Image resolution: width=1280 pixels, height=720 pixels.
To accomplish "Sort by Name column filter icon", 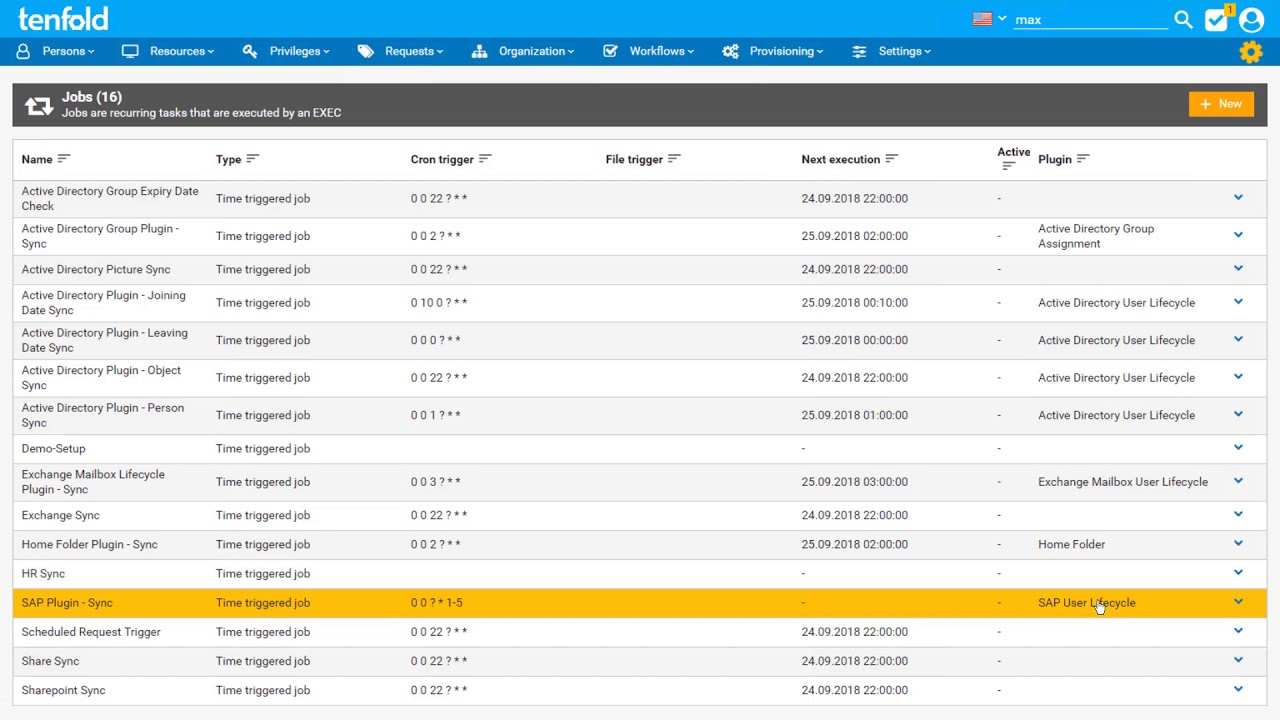I will [x=64, y=159].
